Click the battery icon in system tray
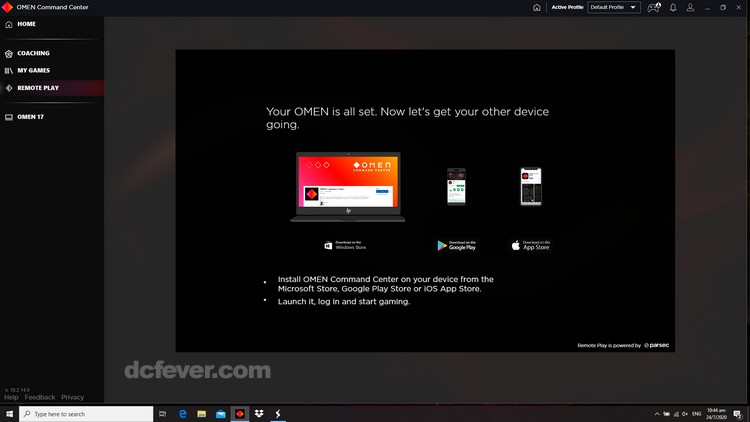The height and width of the screenshot is (422, 750). tap(666, 414)
